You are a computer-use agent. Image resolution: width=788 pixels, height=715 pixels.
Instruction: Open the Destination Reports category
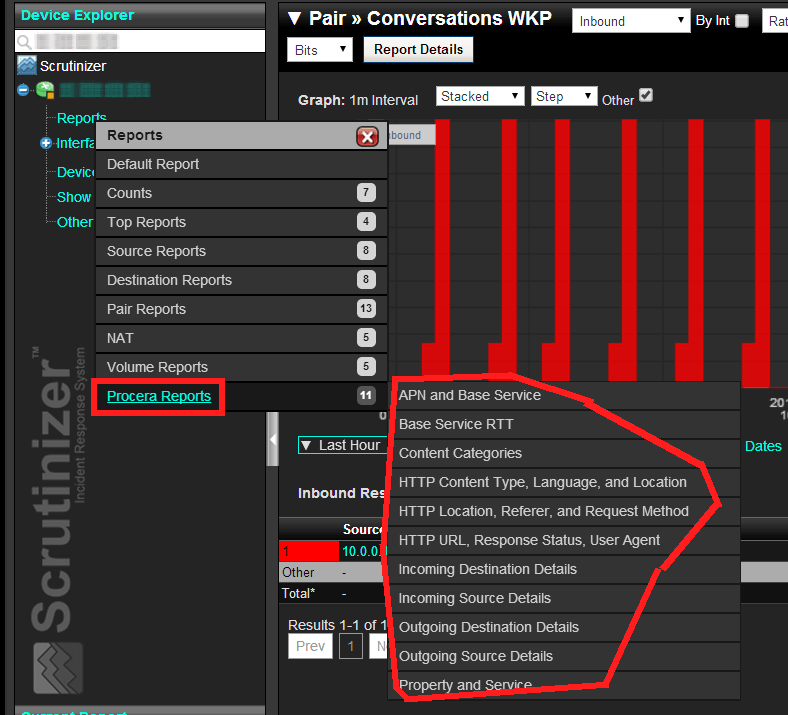click(x=241, y=280)
